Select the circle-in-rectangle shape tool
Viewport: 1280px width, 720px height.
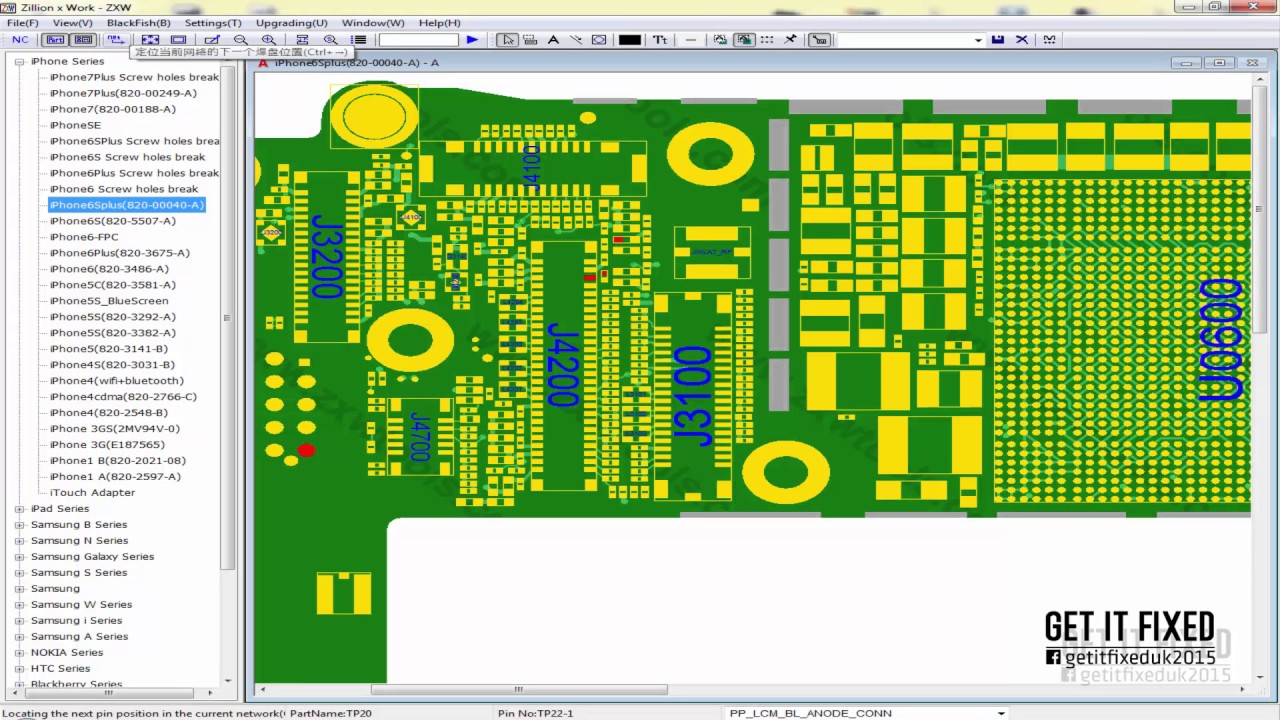point(599,40)
